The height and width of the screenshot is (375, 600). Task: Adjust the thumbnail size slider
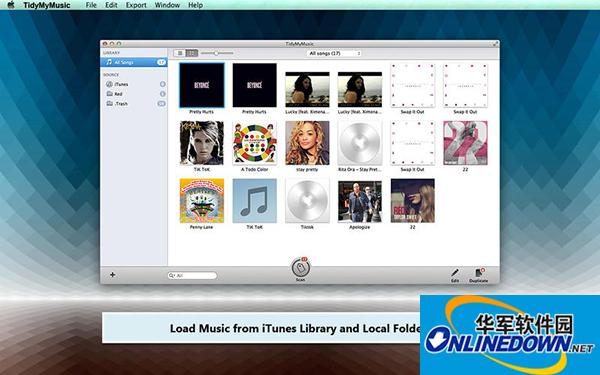(217, 53)
